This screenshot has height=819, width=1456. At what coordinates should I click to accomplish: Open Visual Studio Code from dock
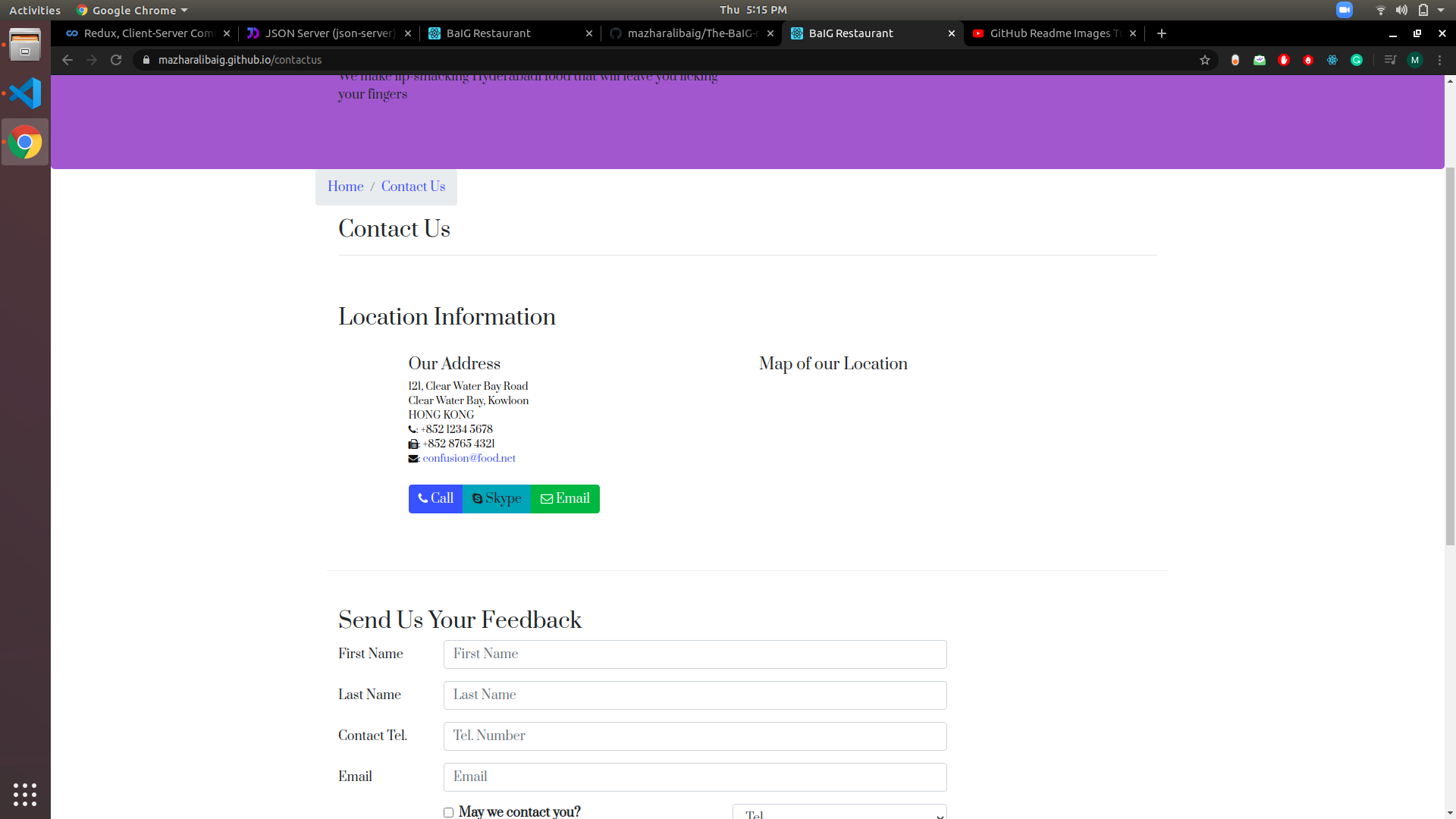[25, 93]
